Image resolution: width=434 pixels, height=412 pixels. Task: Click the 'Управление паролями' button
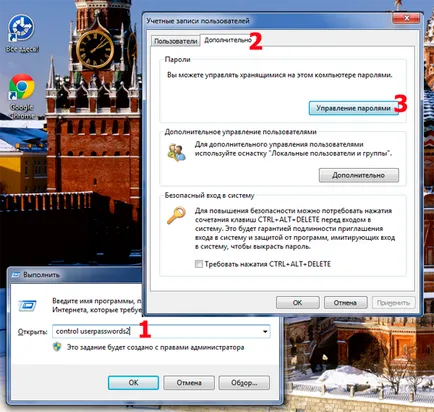353,108
